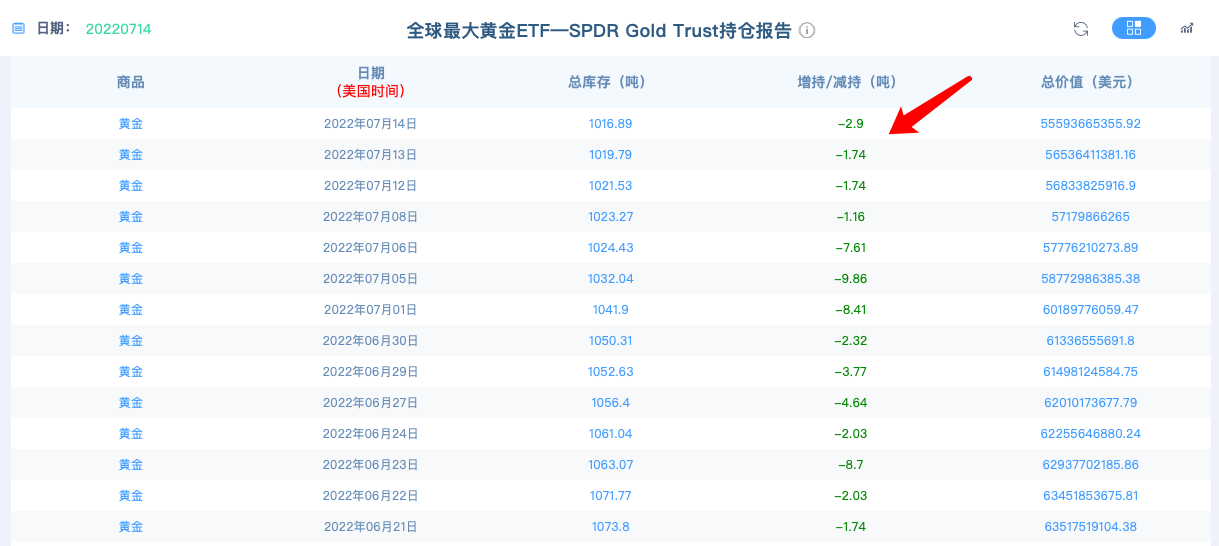Click total value 56833825916.9

coord(1090,186)
